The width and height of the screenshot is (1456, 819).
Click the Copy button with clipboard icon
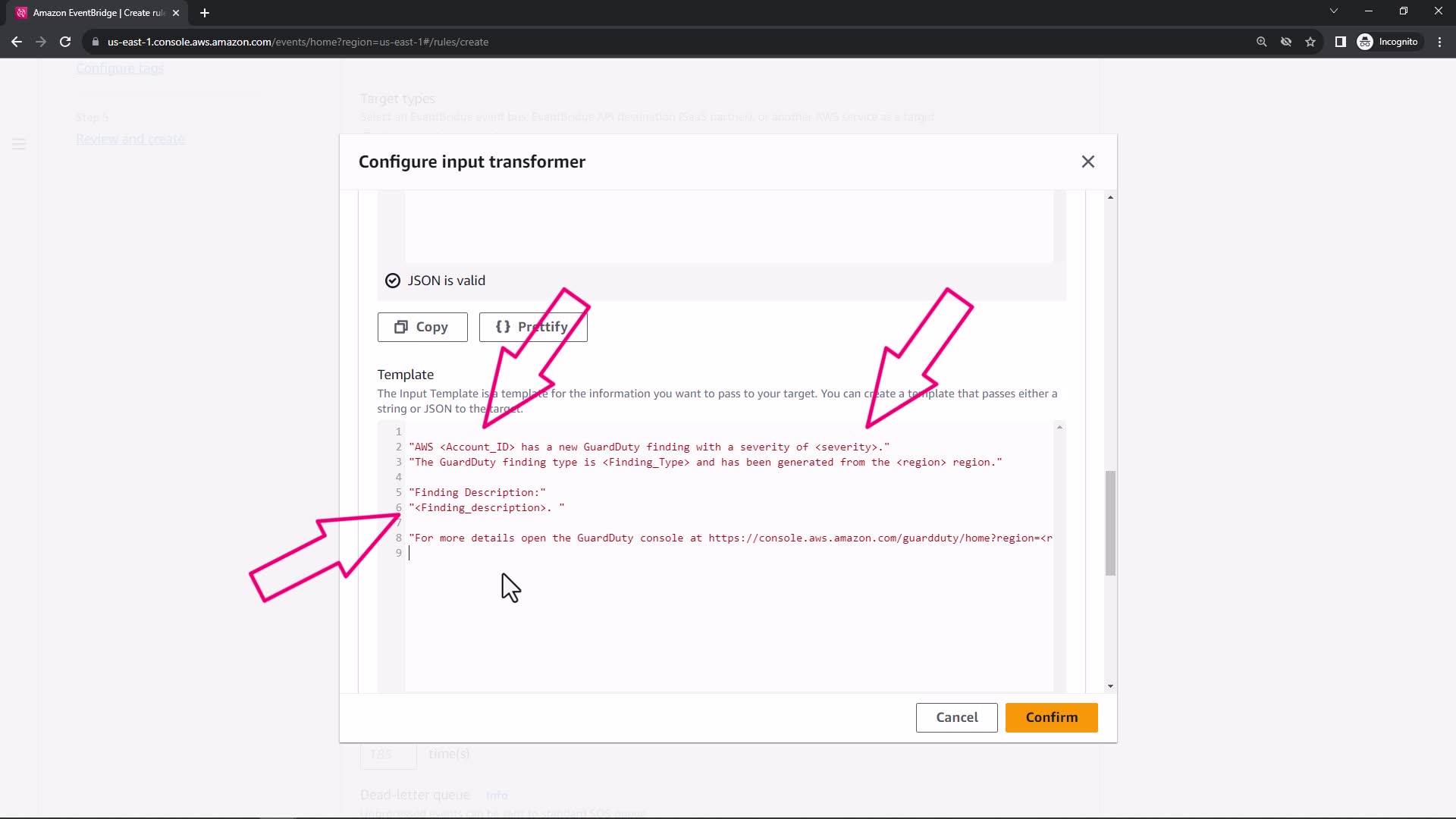tap(422, 327)
